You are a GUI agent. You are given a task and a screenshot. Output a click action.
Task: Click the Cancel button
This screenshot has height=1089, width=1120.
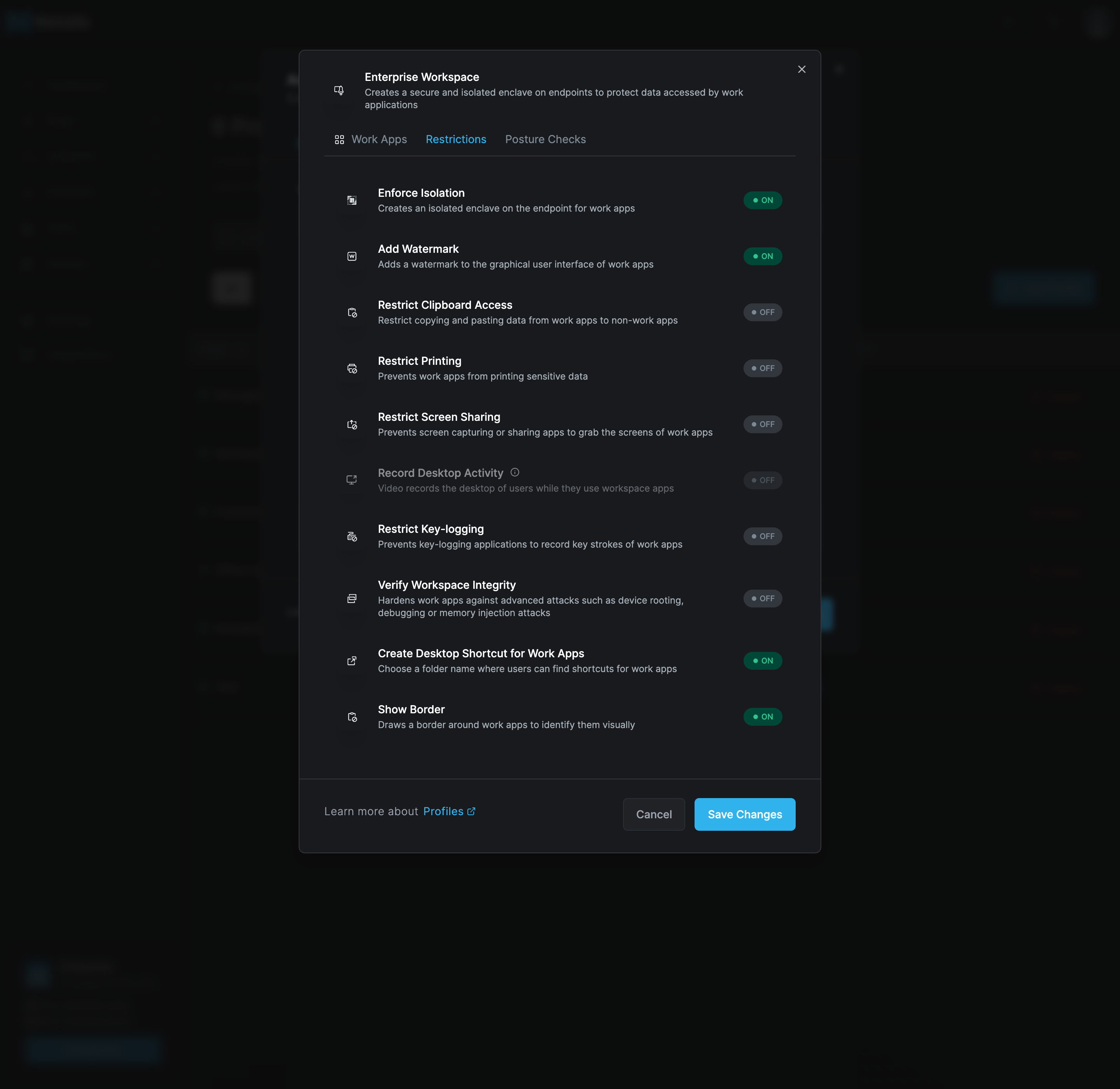pyautogui.click(x=654, y=814)
